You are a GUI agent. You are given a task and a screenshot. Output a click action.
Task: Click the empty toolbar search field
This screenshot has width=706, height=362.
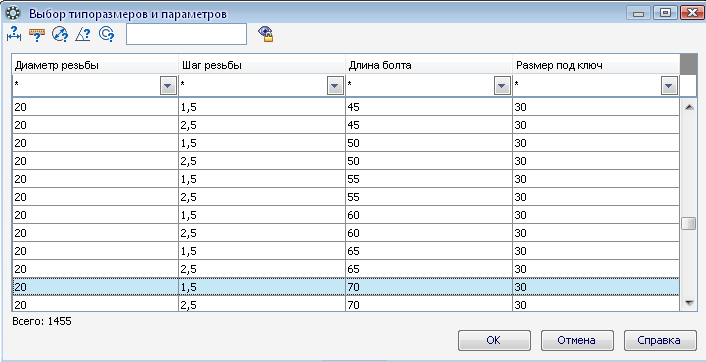(186, 34)
